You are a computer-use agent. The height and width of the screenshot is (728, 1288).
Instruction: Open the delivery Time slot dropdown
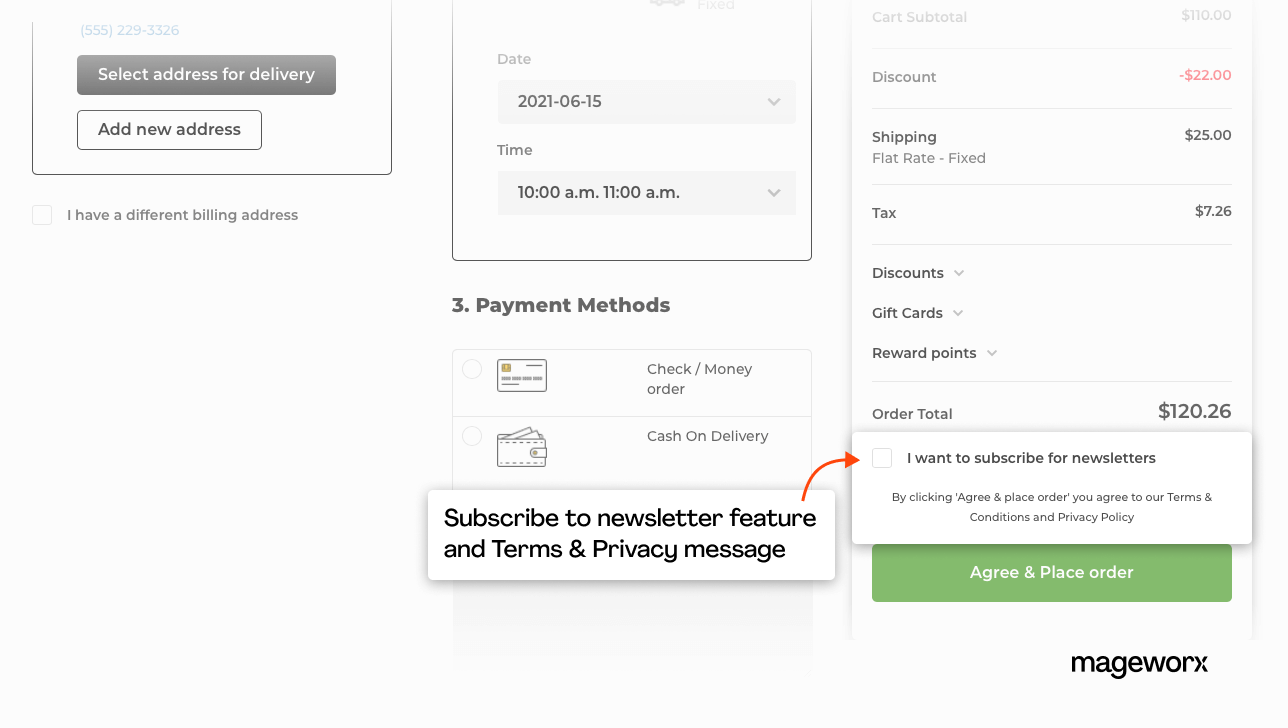coord(646,192)
